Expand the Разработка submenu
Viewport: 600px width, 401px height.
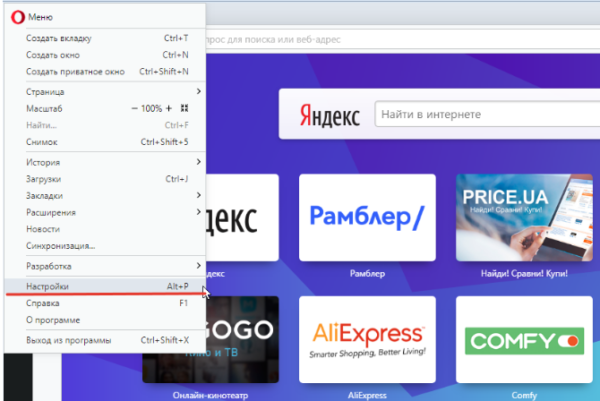point(105,266)
